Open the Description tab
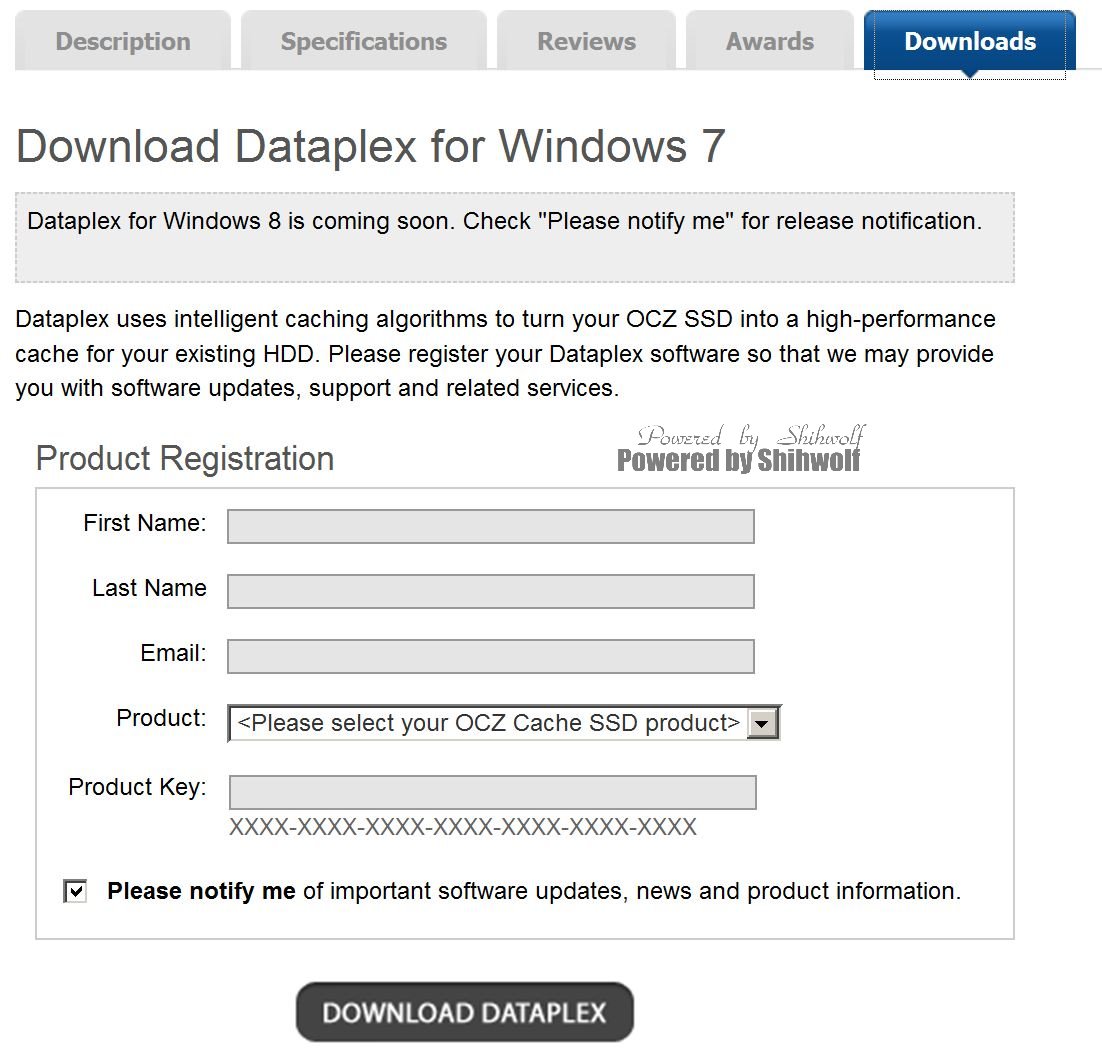The width and height of the screenshot is (1102, 1054). [123, 41]
